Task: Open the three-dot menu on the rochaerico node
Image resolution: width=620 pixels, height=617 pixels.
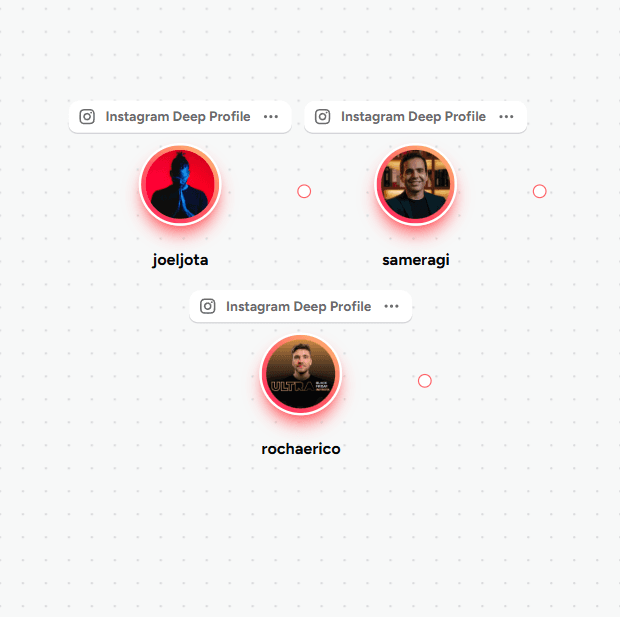Action: pyautogui.click(x=391, y=306)
